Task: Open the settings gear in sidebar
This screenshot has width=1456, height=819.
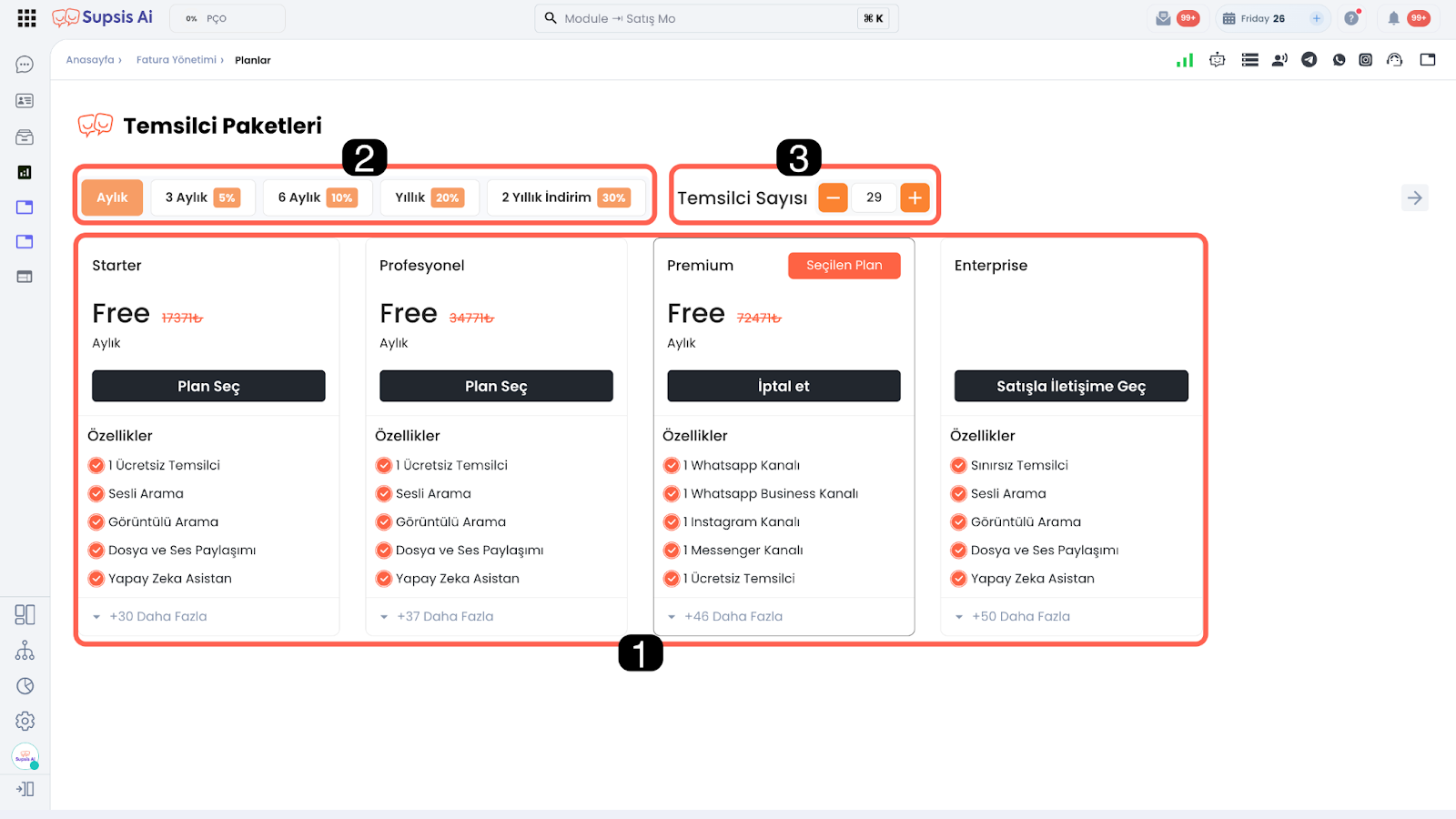Action: click(x=25, y=721)
